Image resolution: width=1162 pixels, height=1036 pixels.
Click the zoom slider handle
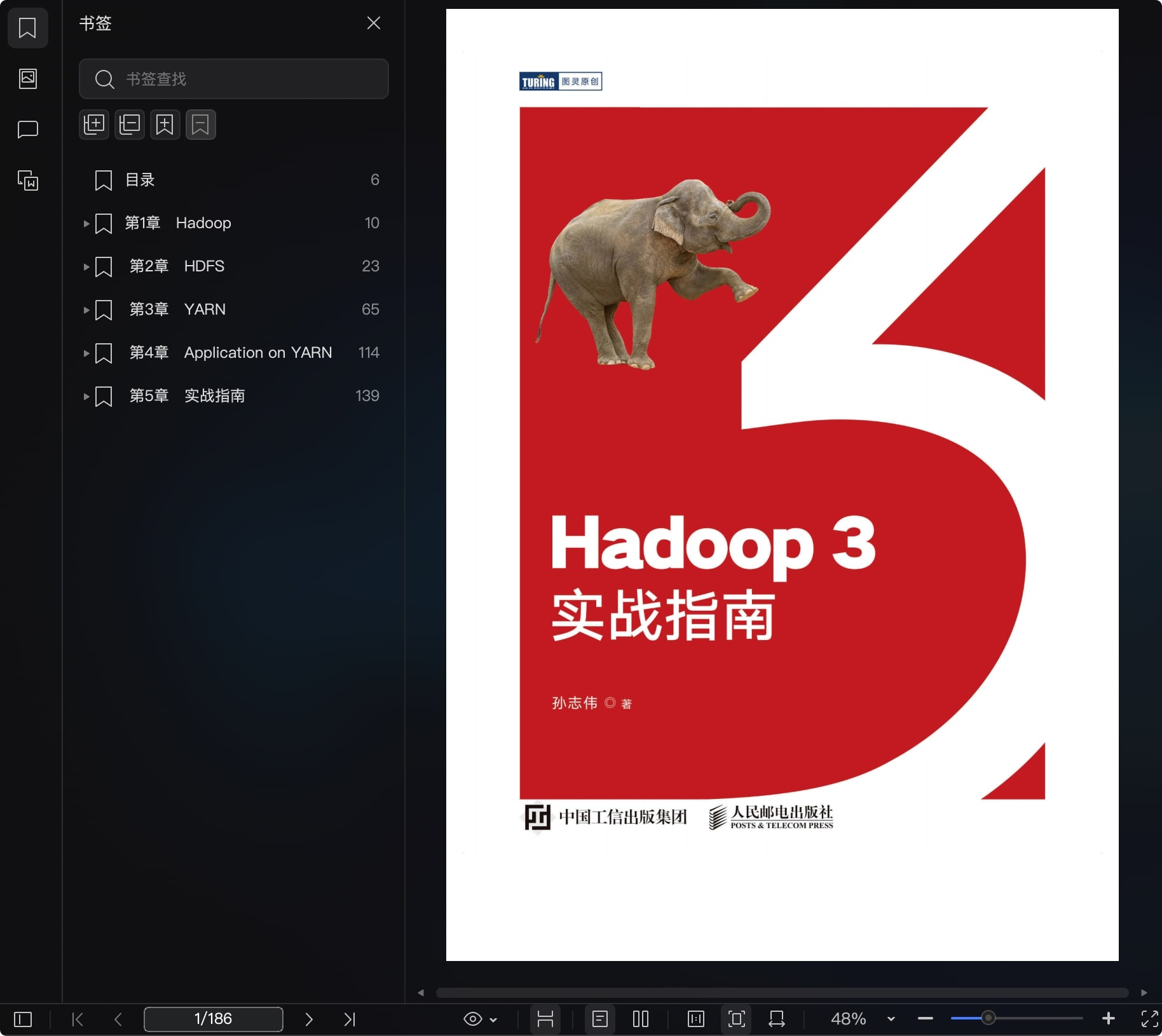click(988, 1018)
